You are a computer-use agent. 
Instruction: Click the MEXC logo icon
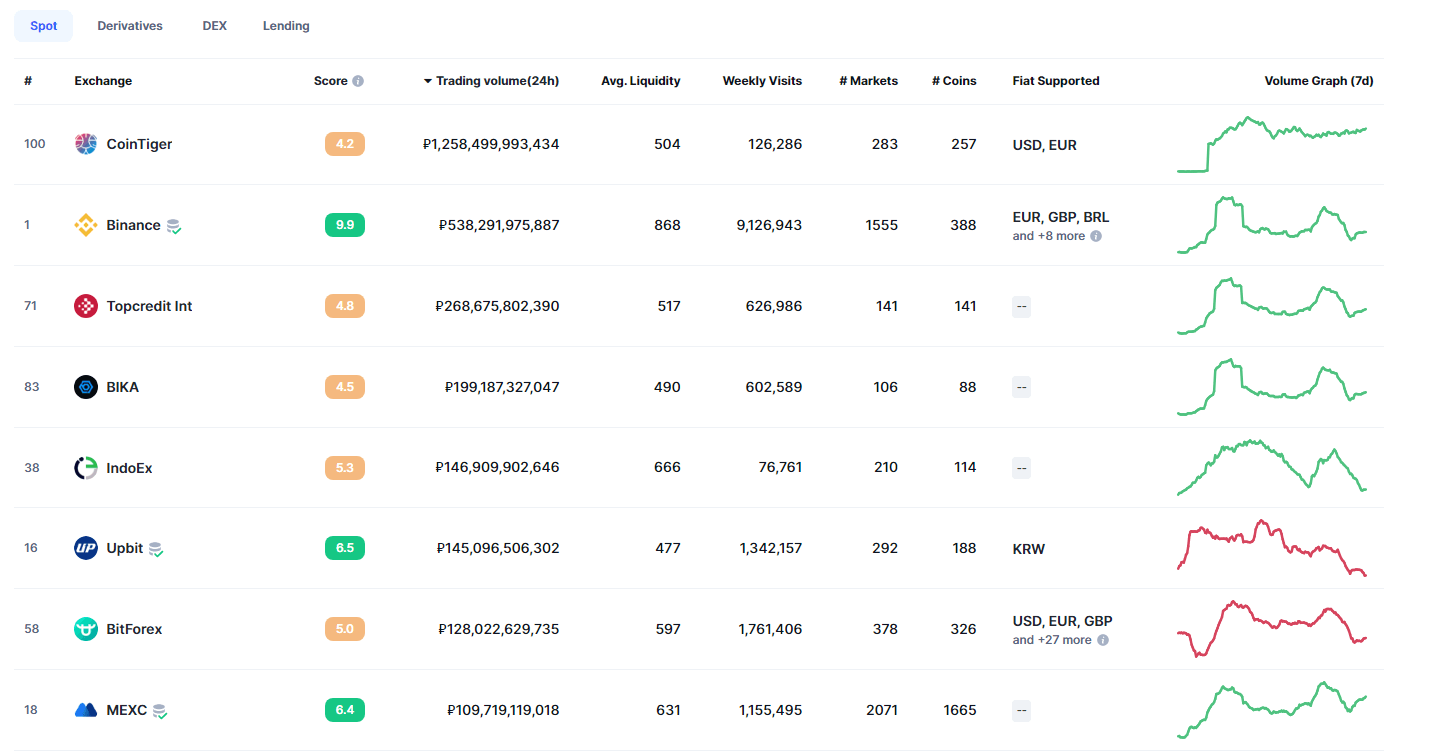pos(86,710)
